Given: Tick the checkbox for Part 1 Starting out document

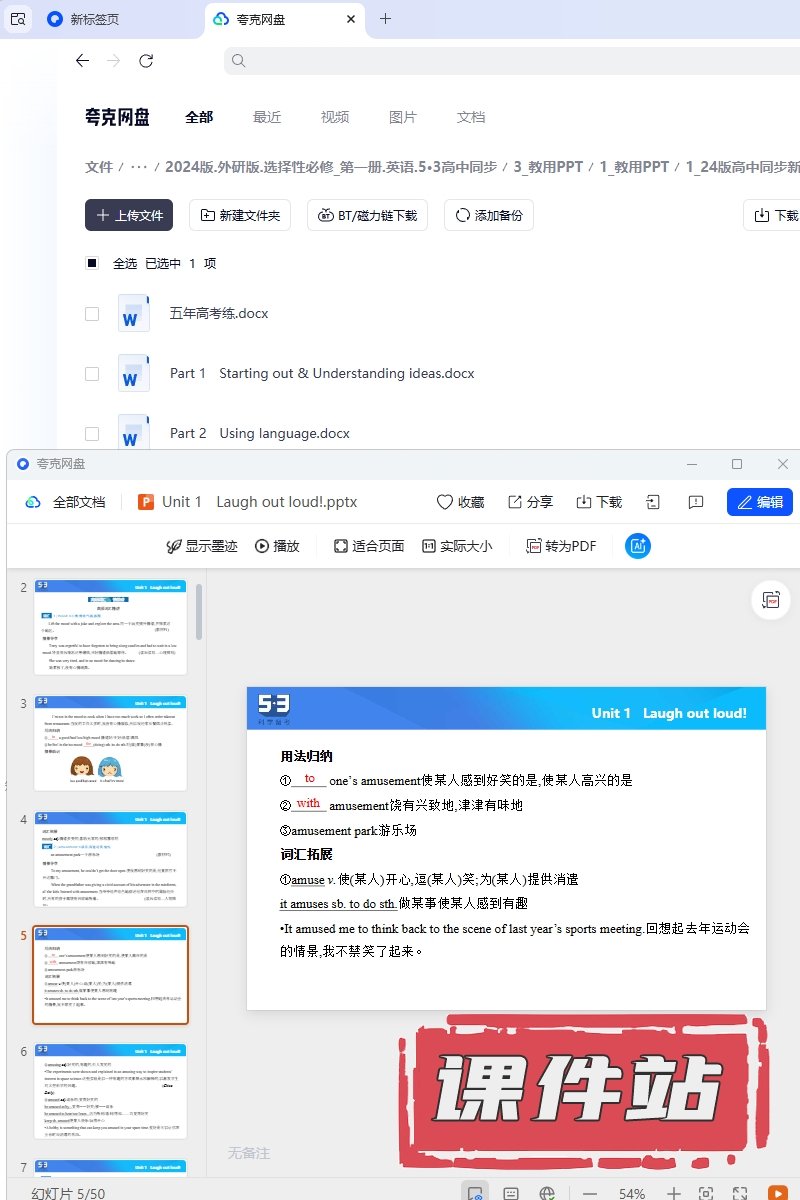Looking at the screenshot, I should 92,374.
